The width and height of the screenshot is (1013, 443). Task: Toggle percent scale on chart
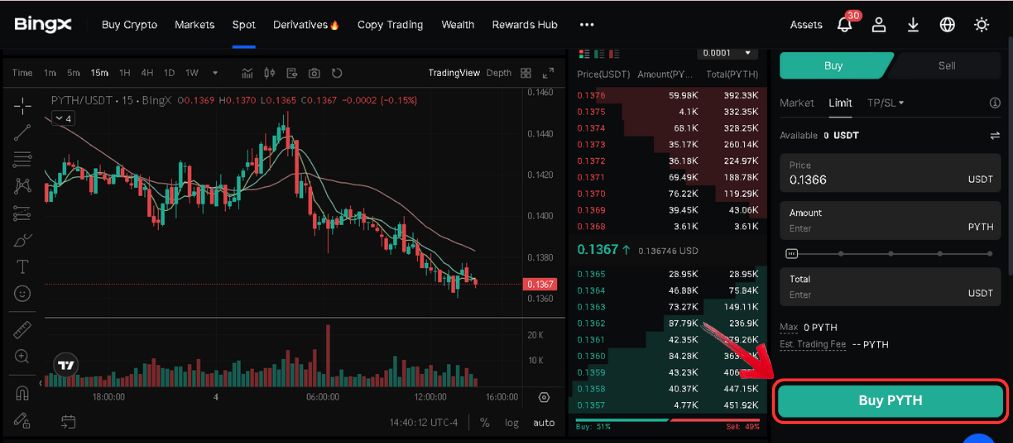pyautogui.click(x=485, y=422)
